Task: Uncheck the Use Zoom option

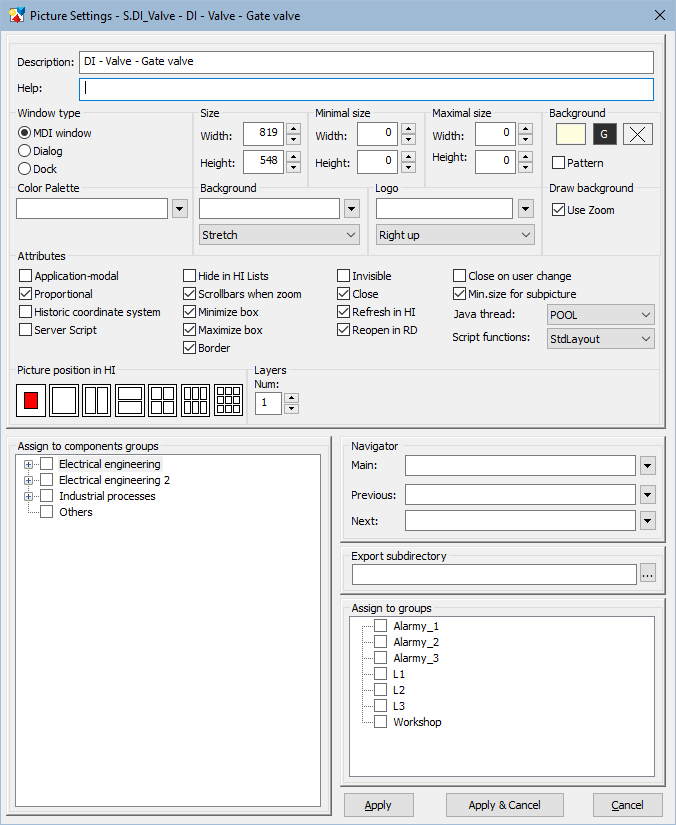Action: [x=559, y=210]
